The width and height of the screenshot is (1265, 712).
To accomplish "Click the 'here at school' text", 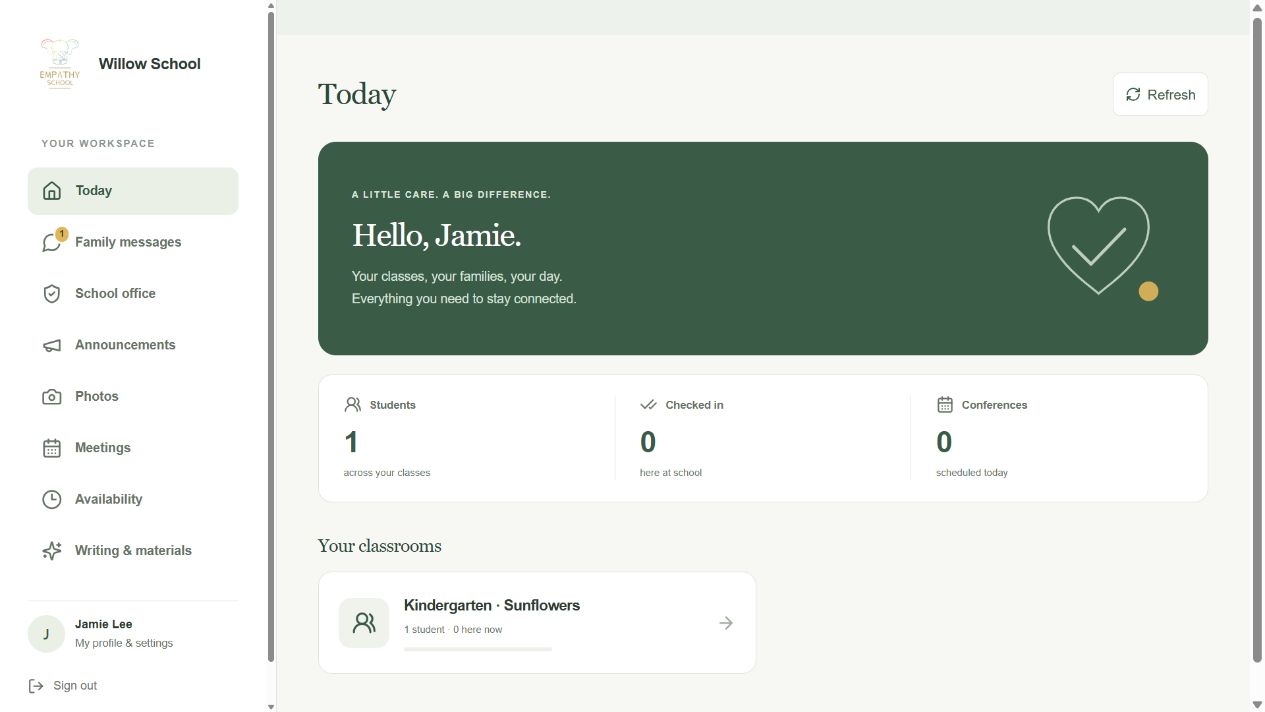I will pyautogui.click(x=671, y=473).
